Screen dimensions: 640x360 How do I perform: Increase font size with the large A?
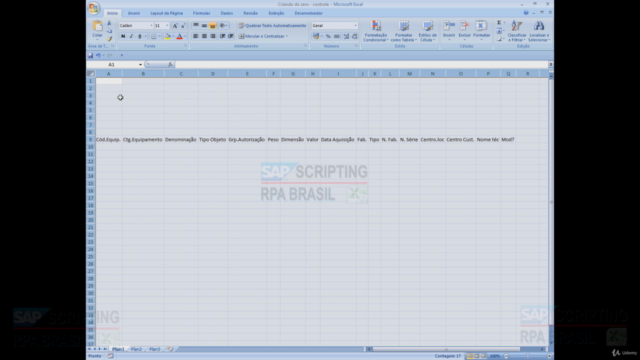[x=175, y=26]
